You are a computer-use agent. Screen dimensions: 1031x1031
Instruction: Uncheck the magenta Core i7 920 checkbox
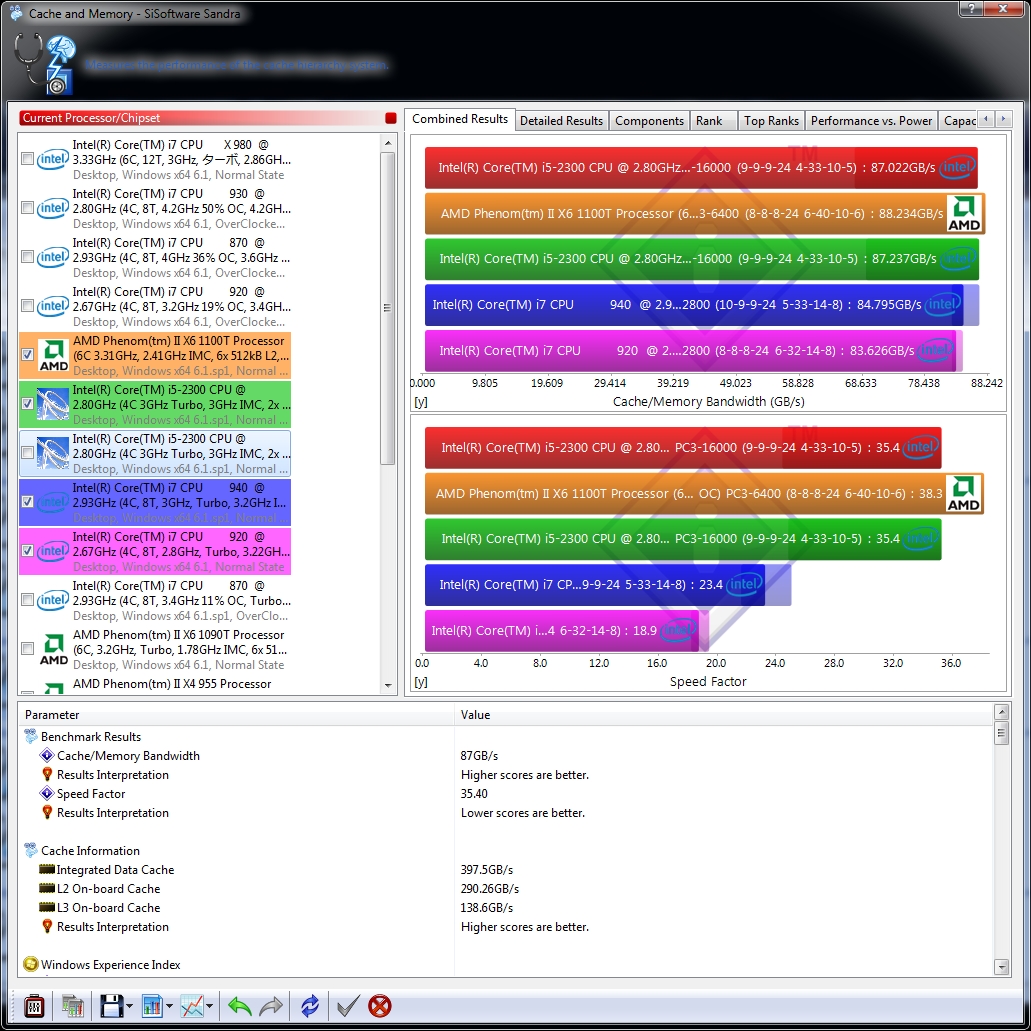[x=28, y=551]
